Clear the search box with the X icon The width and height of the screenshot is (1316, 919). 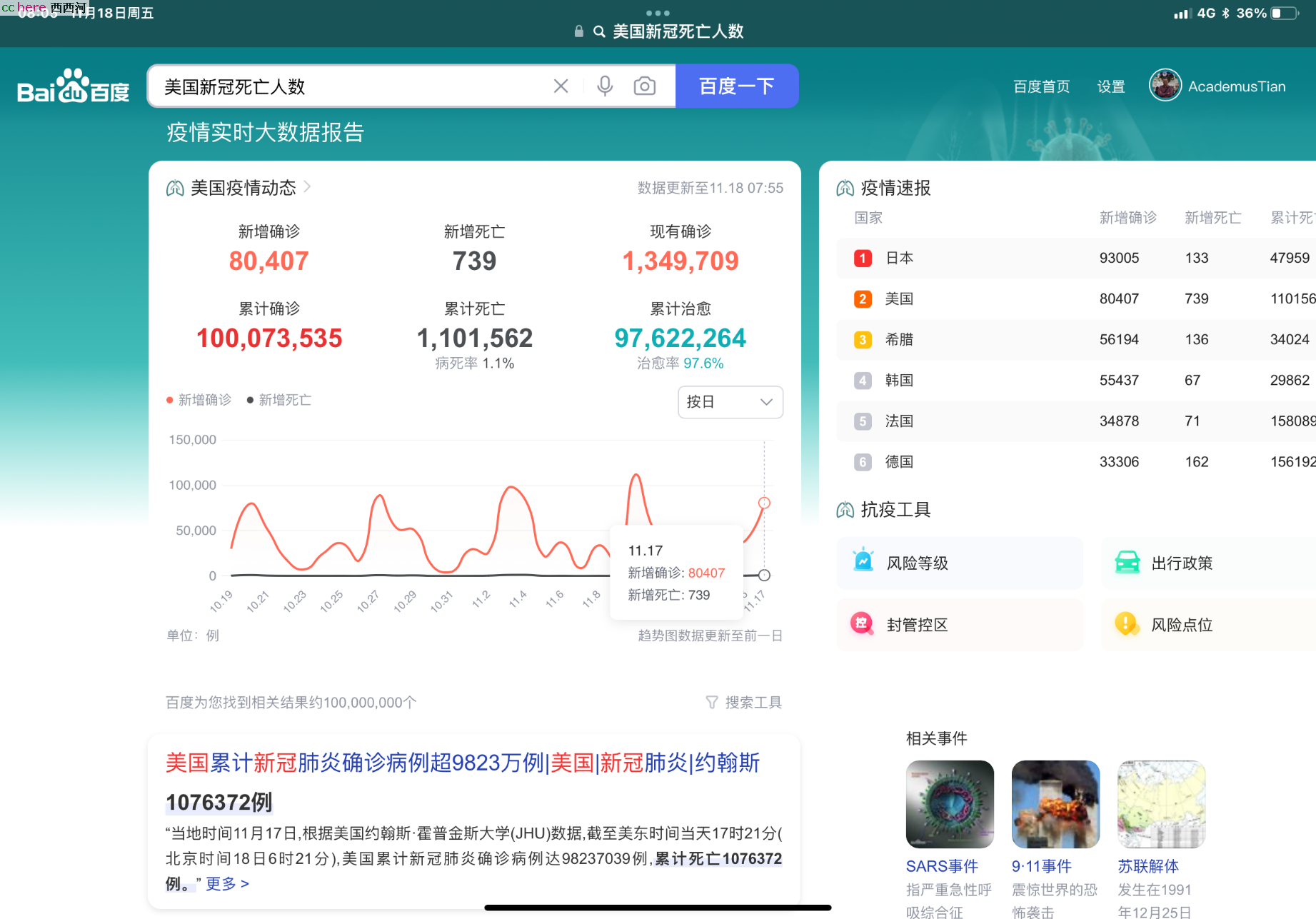(x=561, y=86)
